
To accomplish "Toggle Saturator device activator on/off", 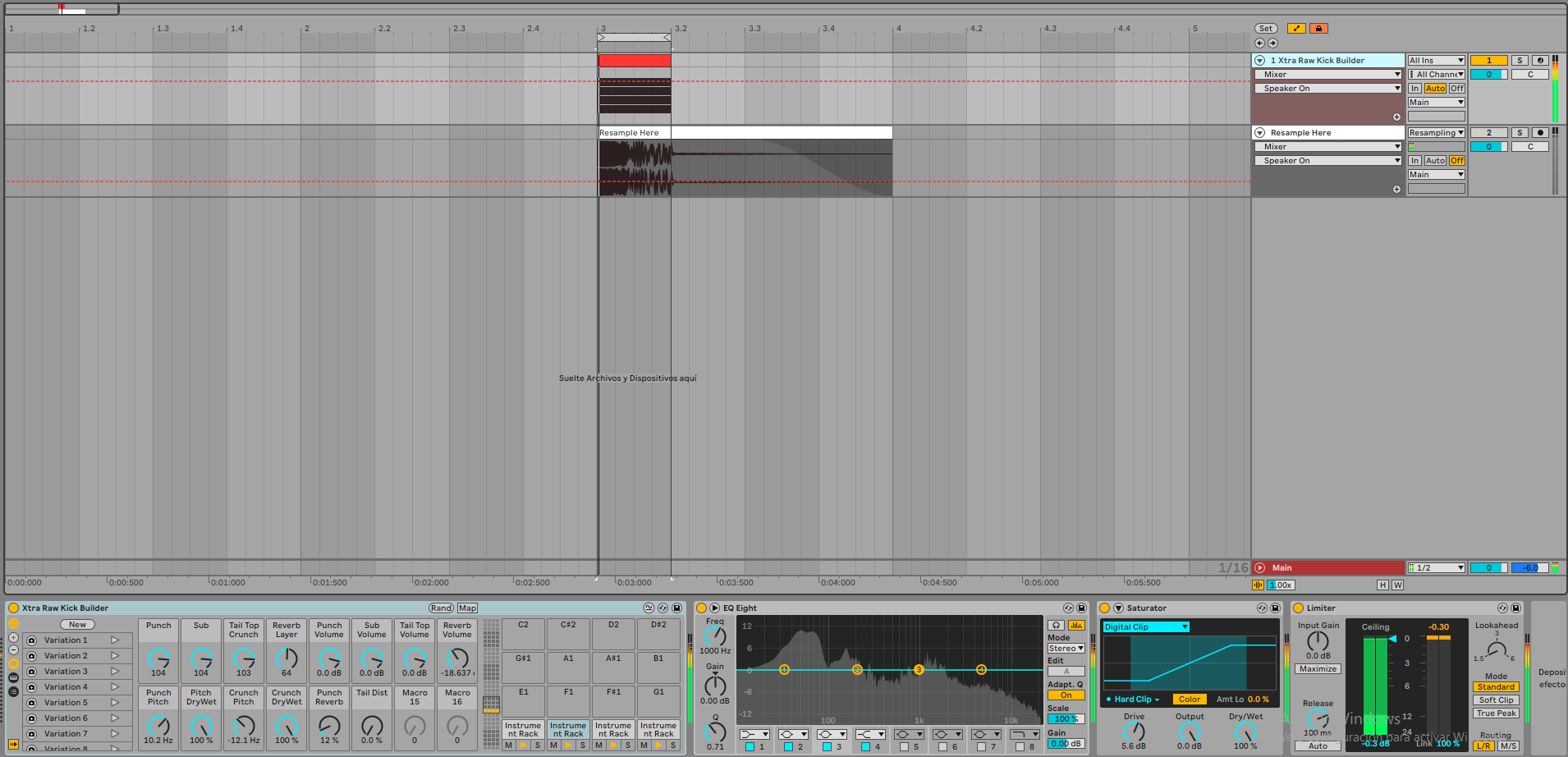I will (1105, 608).
